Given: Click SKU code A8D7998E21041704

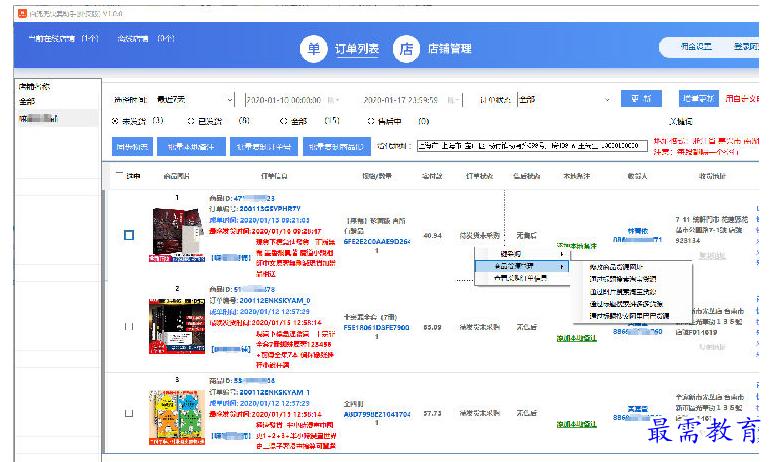Looking at the screenshot, I should click(x=377, y=414).
